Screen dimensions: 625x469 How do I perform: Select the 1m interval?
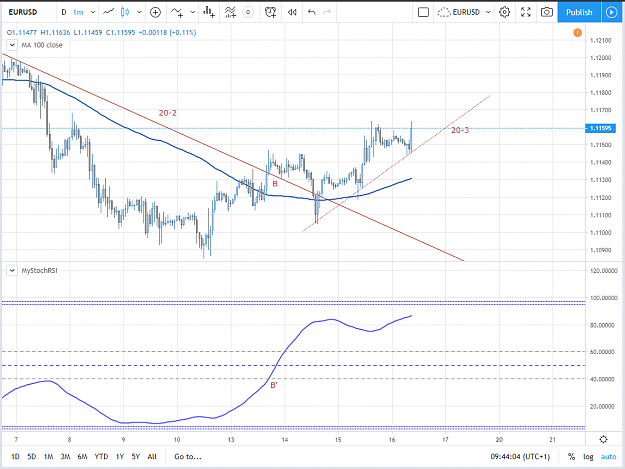click(x=78, y=12)
